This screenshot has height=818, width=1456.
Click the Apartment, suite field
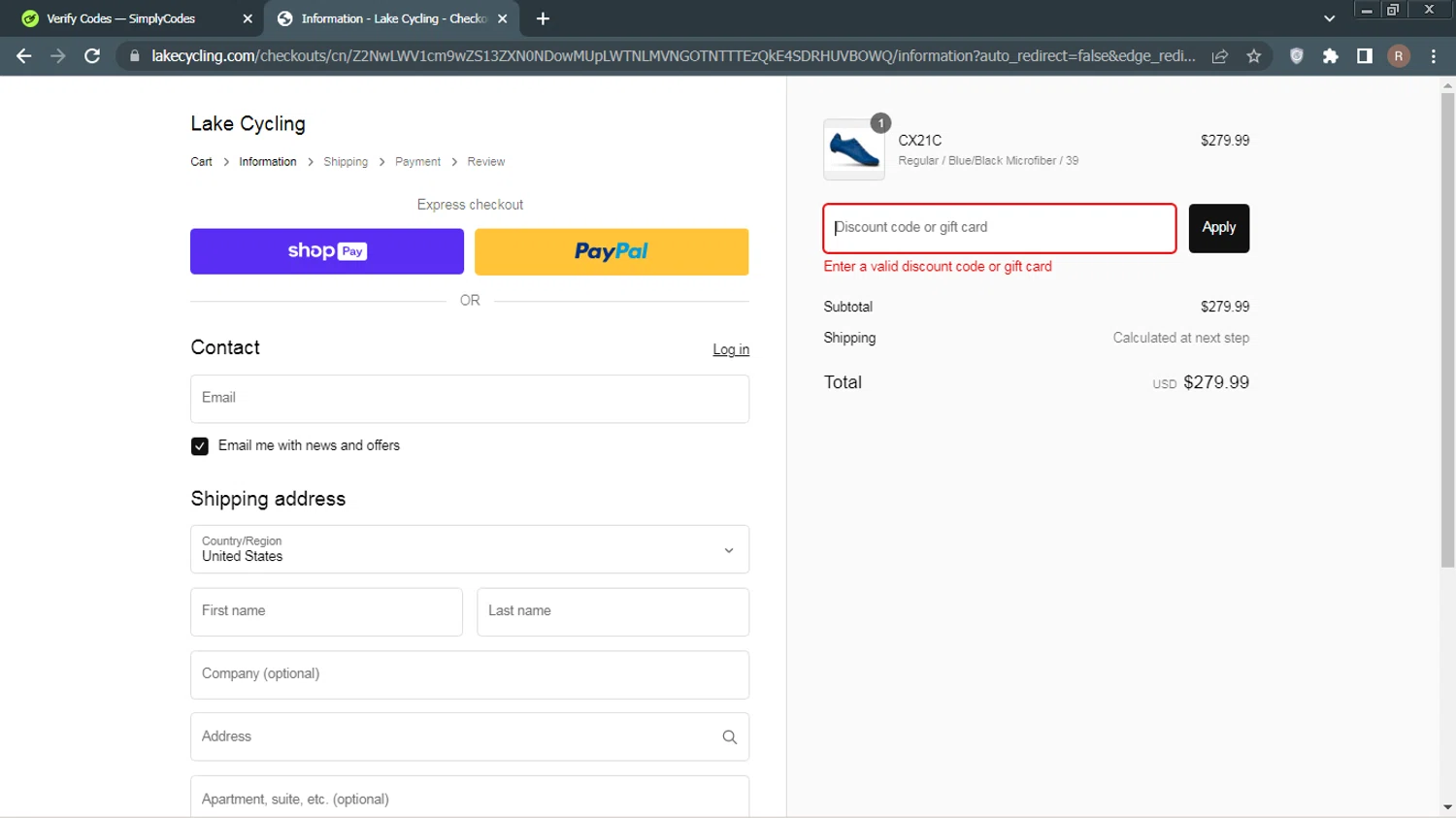pyautogui.click(x=470, y=797)
